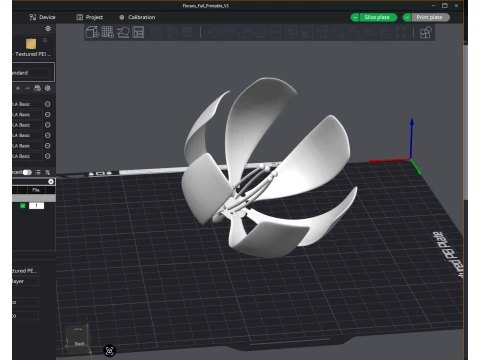The height and width of the screenshot is (360, 480).
Task: Click the gold Textured PEI bed swatch
Action: [31, 44]
